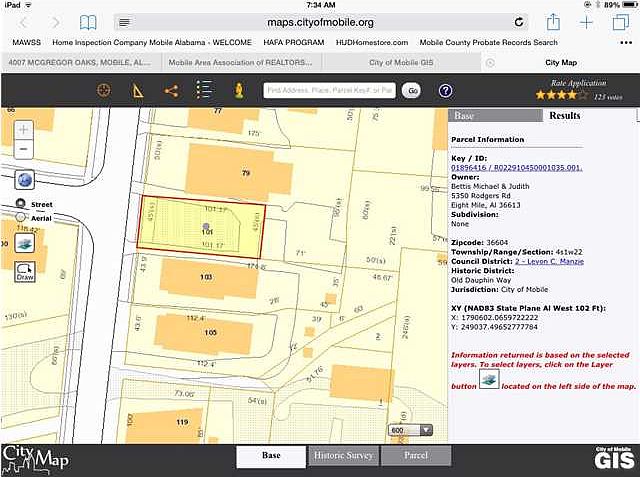Tap Safari back arrow
The image size is (640, 477).
(23, 22)
